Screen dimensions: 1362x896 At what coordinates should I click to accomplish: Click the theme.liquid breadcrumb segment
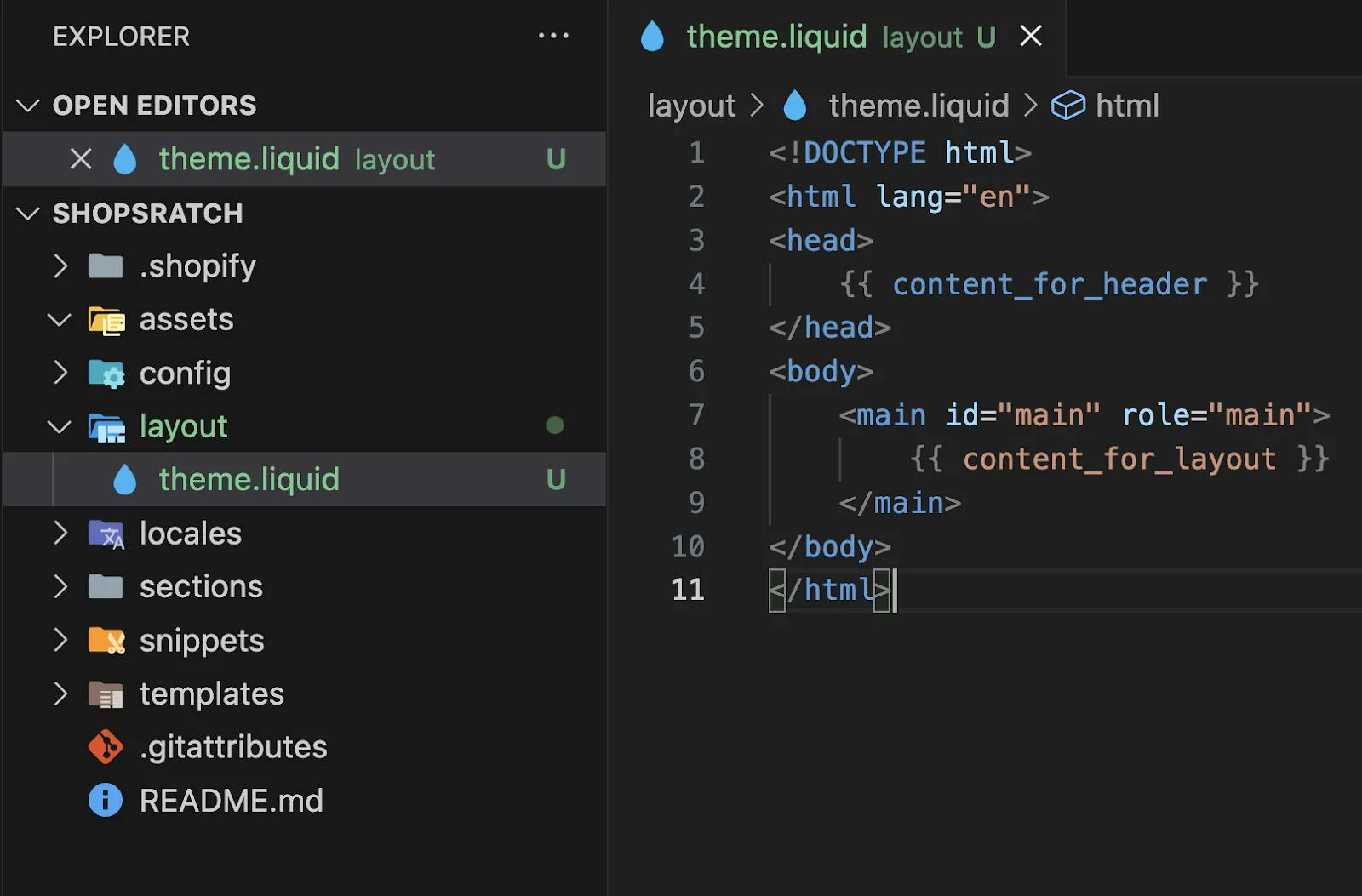point(919,106)
